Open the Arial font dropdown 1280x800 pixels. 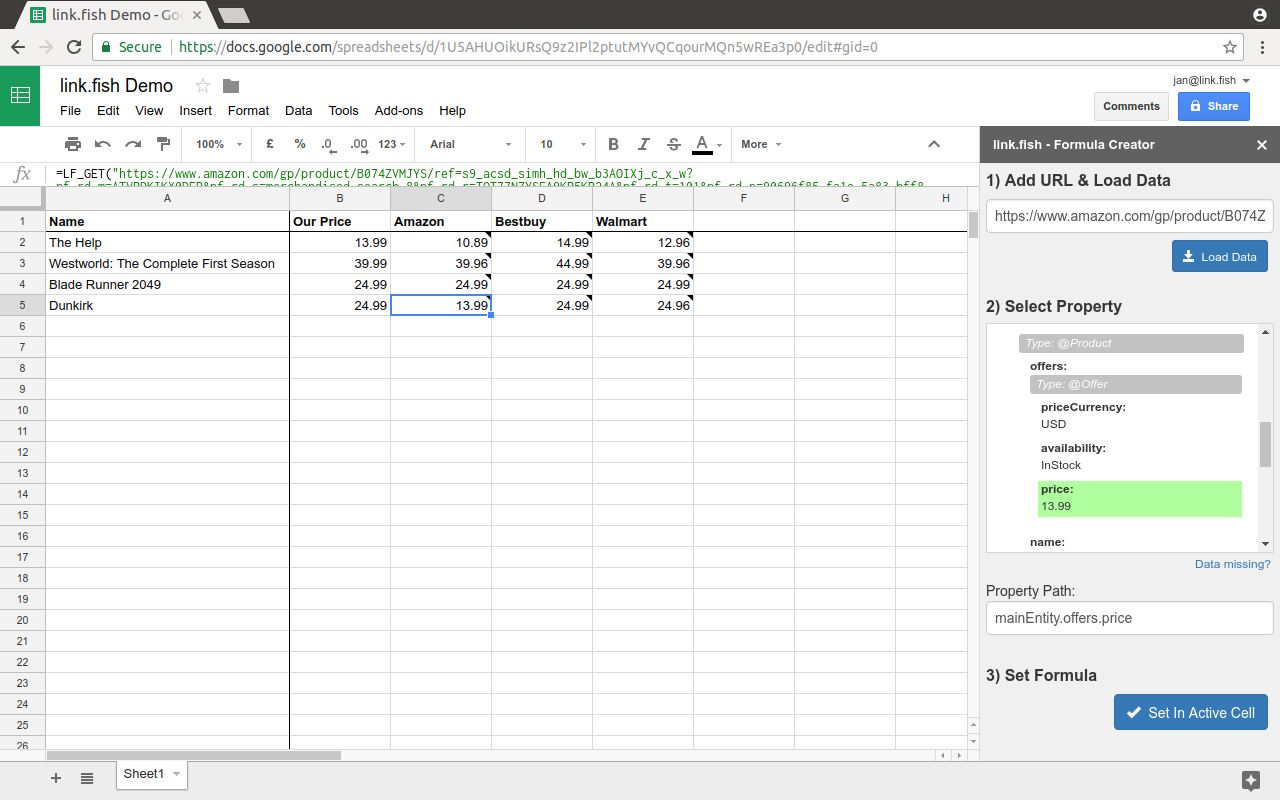pos(471,144)
